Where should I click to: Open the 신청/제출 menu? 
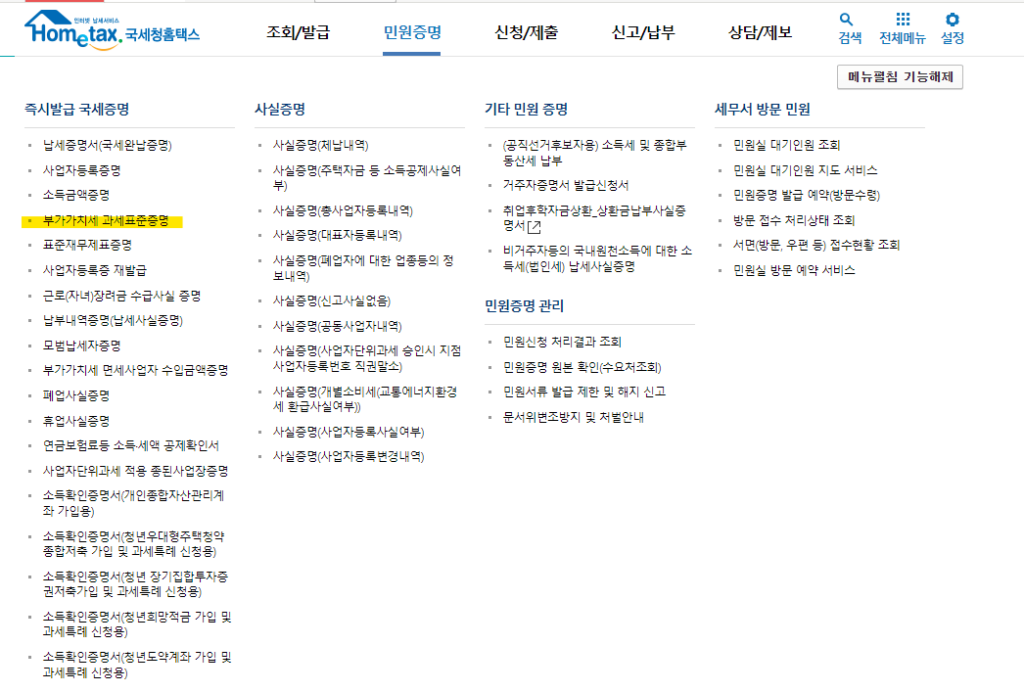(526, 32)
